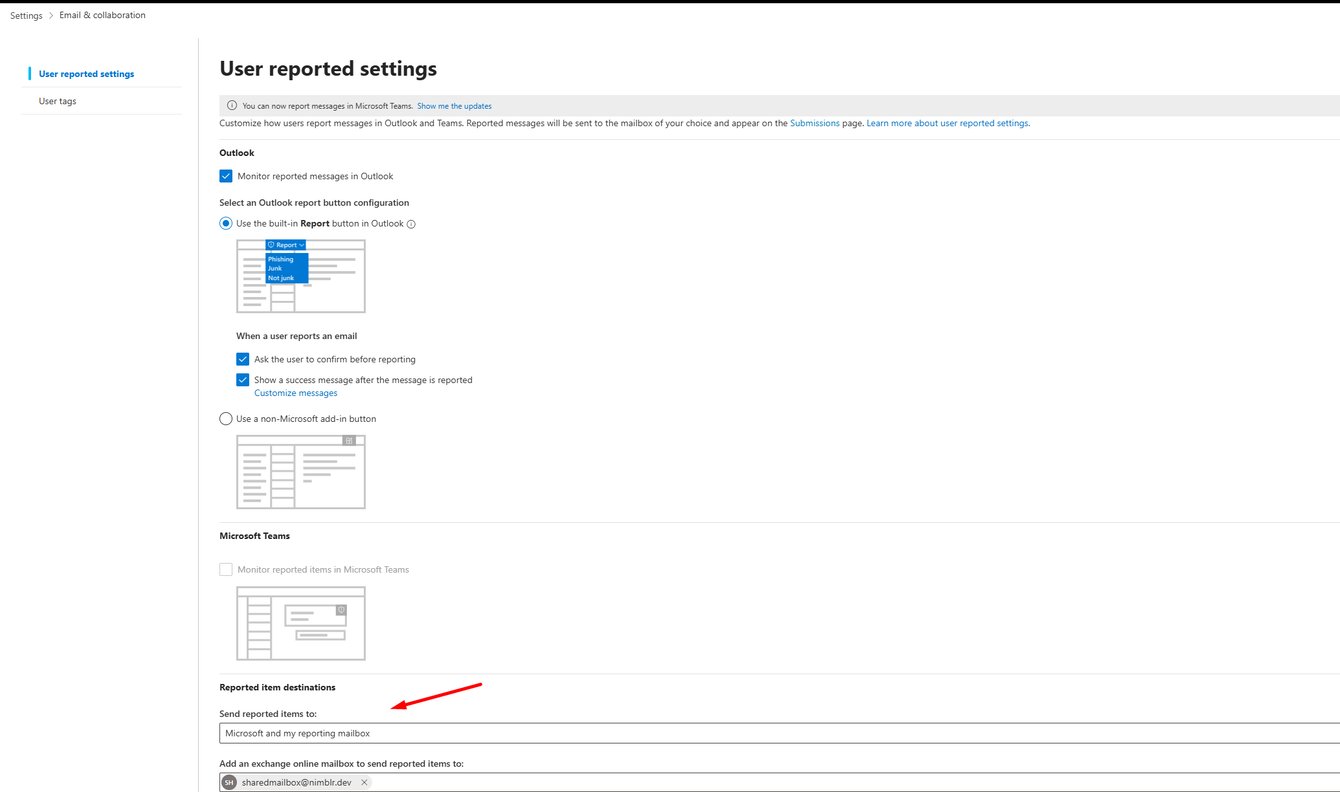Toggle Show a success message checkbox
1340x792 pixels.
click(x=242, y=380)
